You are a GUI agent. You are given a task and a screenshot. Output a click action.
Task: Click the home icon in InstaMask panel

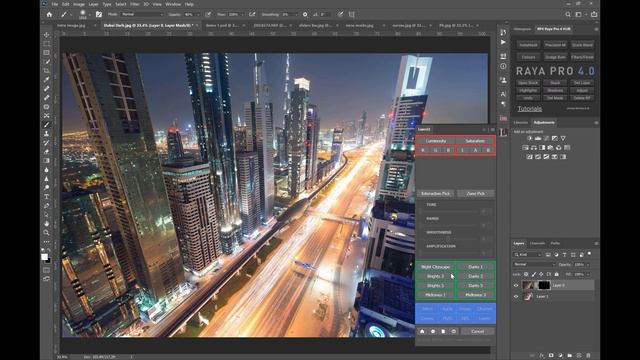click(422, 331)
